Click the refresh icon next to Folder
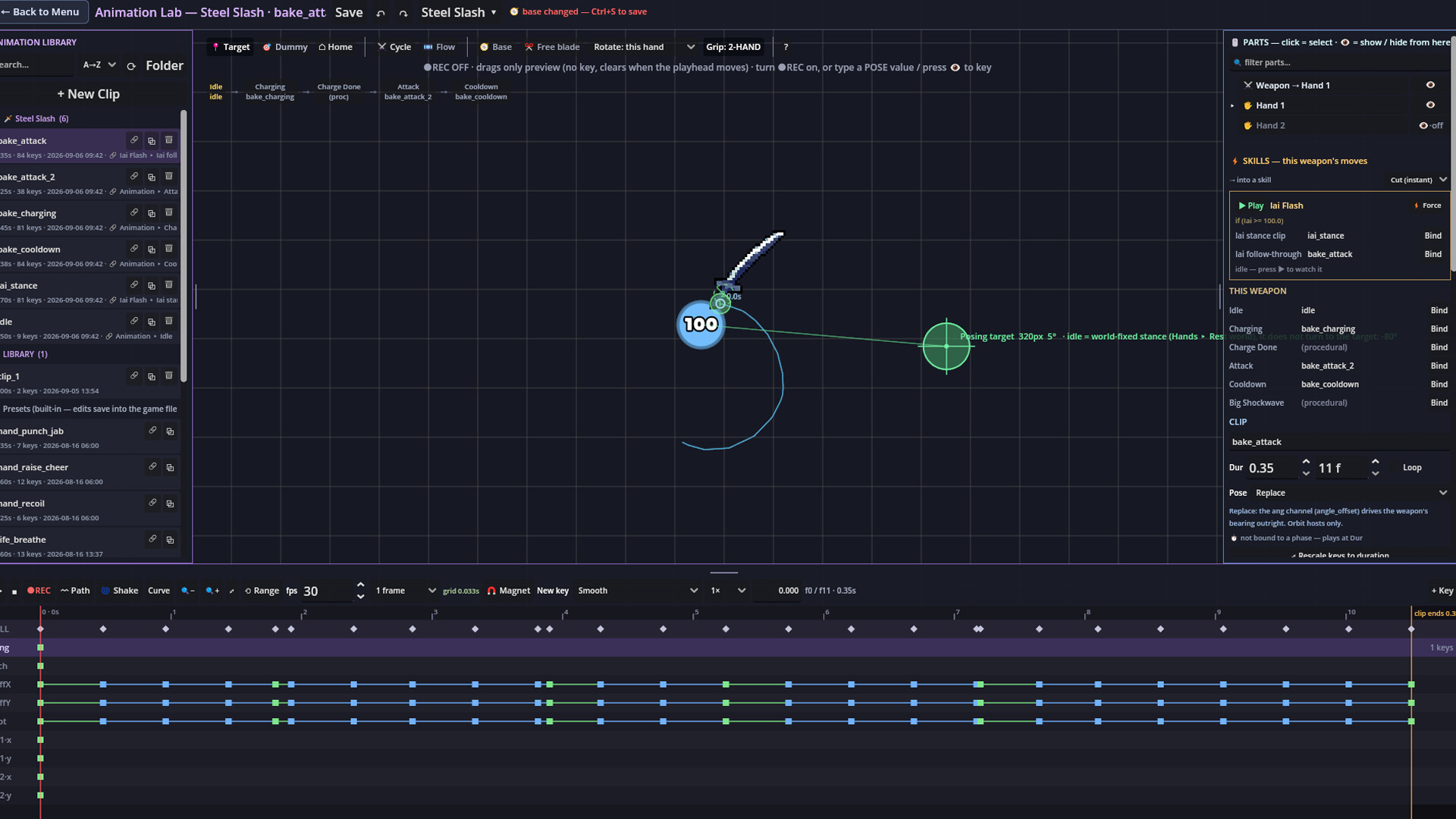The height and width of the screenshot is (819, 1456). (x=131, y=66)
